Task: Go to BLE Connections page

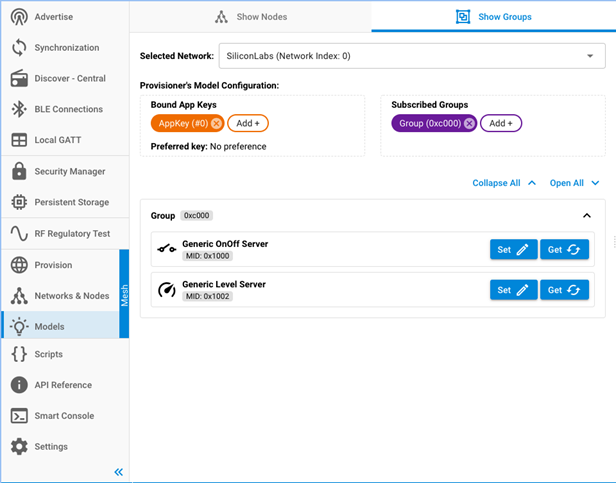Action: [68, 109]
